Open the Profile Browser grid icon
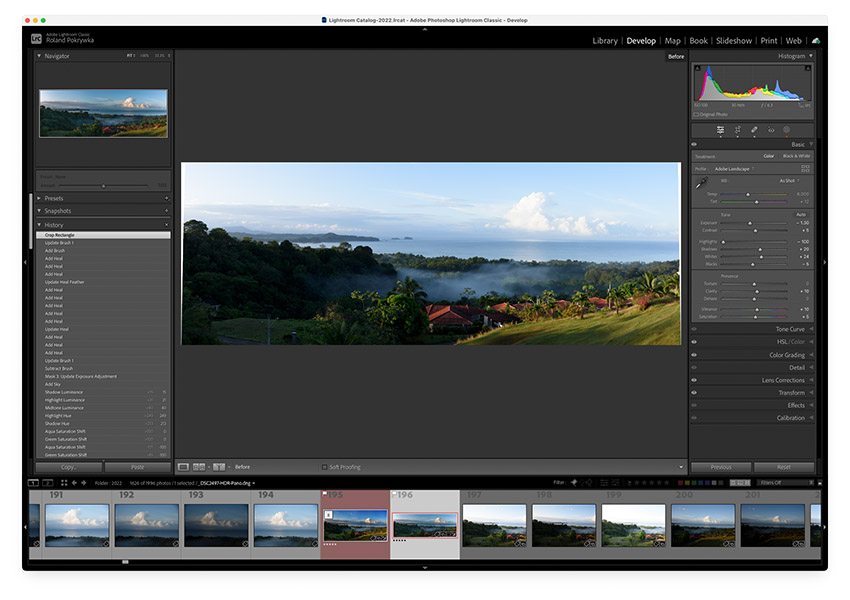This screenshot has width=850, height=600. click(x=806, y=169)
